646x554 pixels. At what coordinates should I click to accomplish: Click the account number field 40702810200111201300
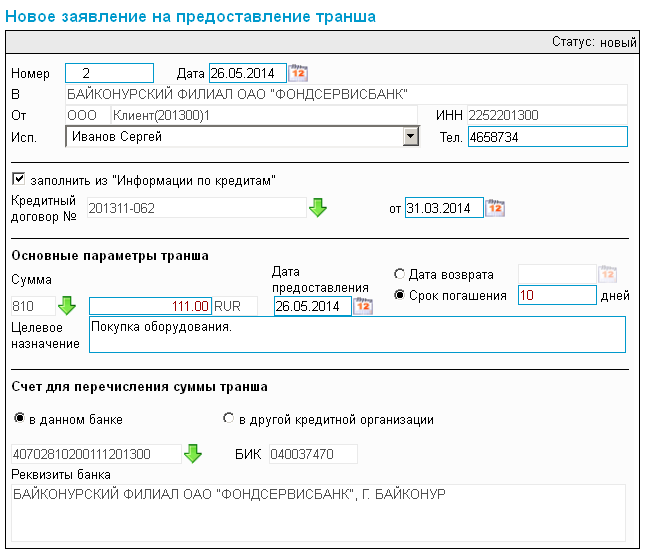click(96, 454)
